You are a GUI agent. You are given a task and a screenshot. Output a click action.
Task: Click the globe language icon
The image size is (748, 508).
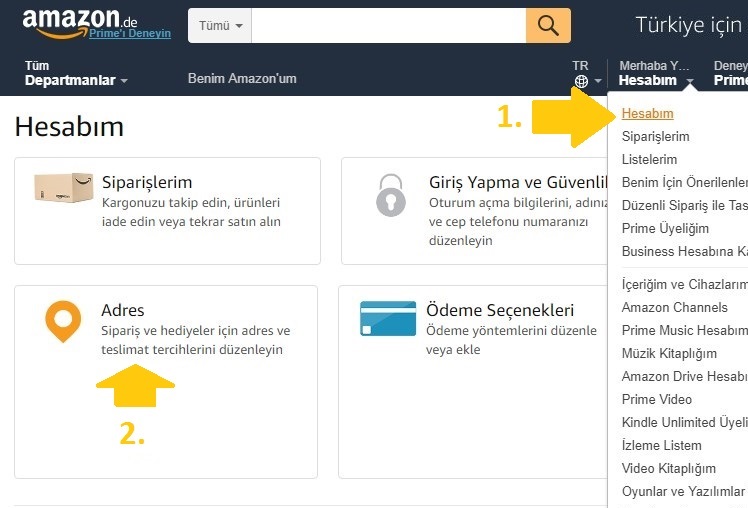pyautogui.click(x=581, y=82)
